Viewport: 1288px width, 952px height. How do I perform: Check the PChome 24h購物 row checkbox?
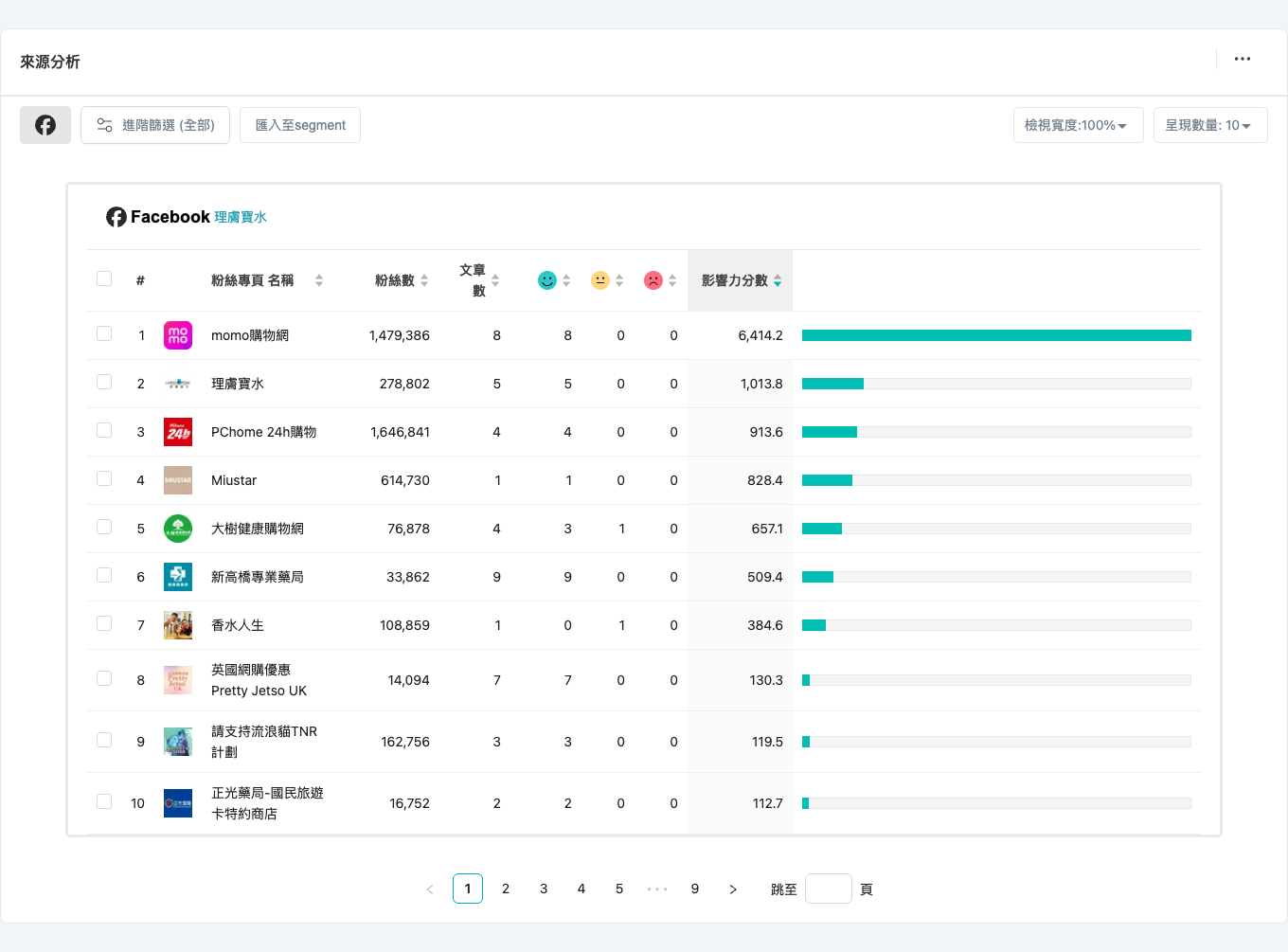[104, 430]
